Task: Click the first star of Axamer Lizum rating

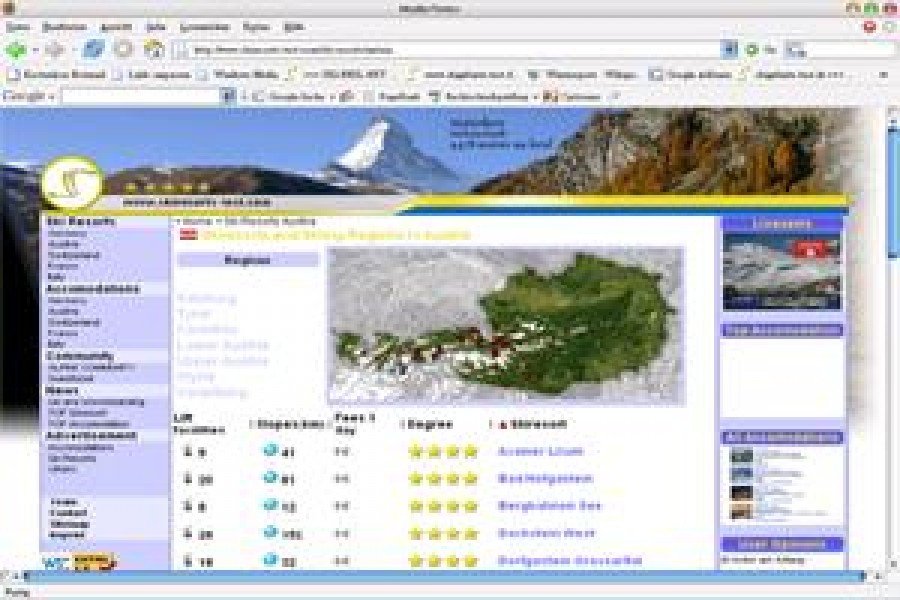Action: (x=416, y=451)
